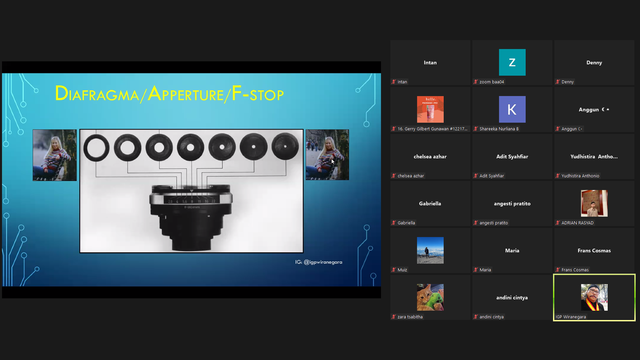Click Gerry Gilbert Gunawan's muted mic icon
This screenshot has height=360, width=640.
394,129
